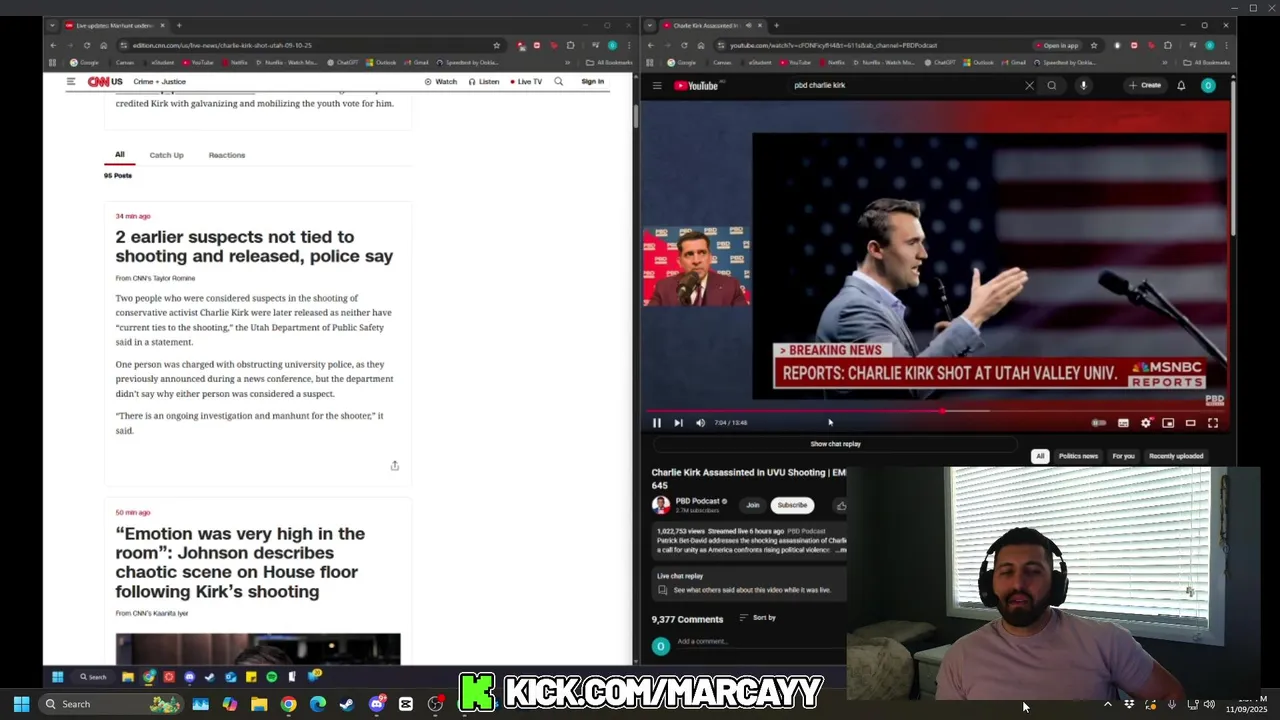This screenshot has height=720, width=1280.
Task: Open CNN hamburger section menu
Action: (71, 81)
